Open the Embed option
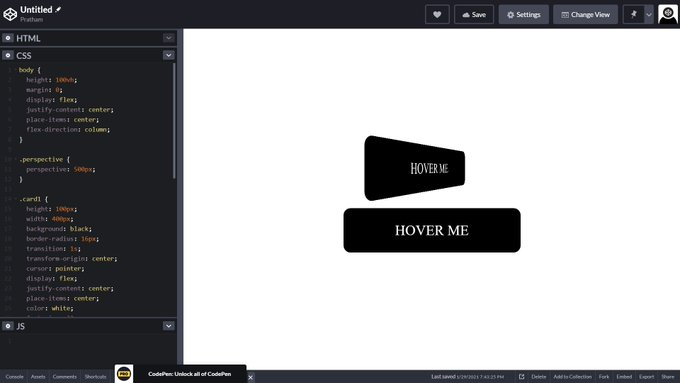Viewport: 680px width, 383px height. [x=624, y=376]
